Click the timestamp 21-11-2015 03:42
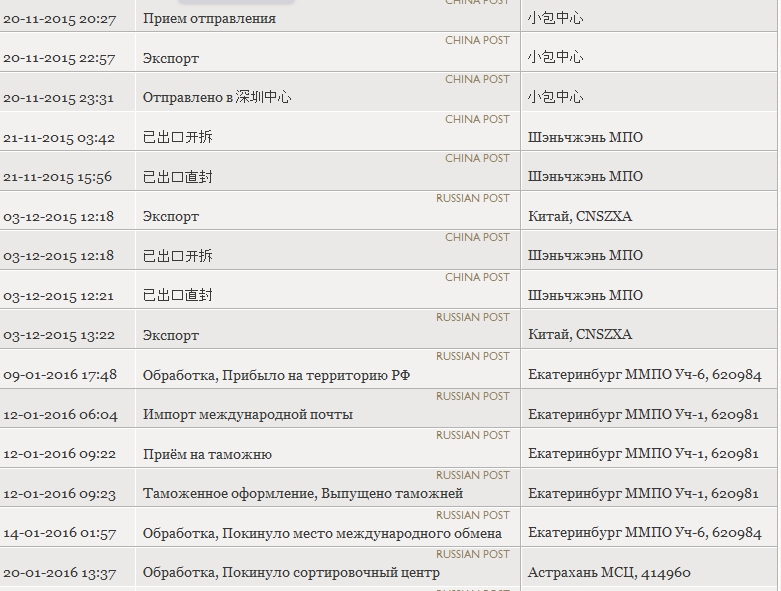Image resolution: width=781 pixels, height=591 pixels. 59,138
